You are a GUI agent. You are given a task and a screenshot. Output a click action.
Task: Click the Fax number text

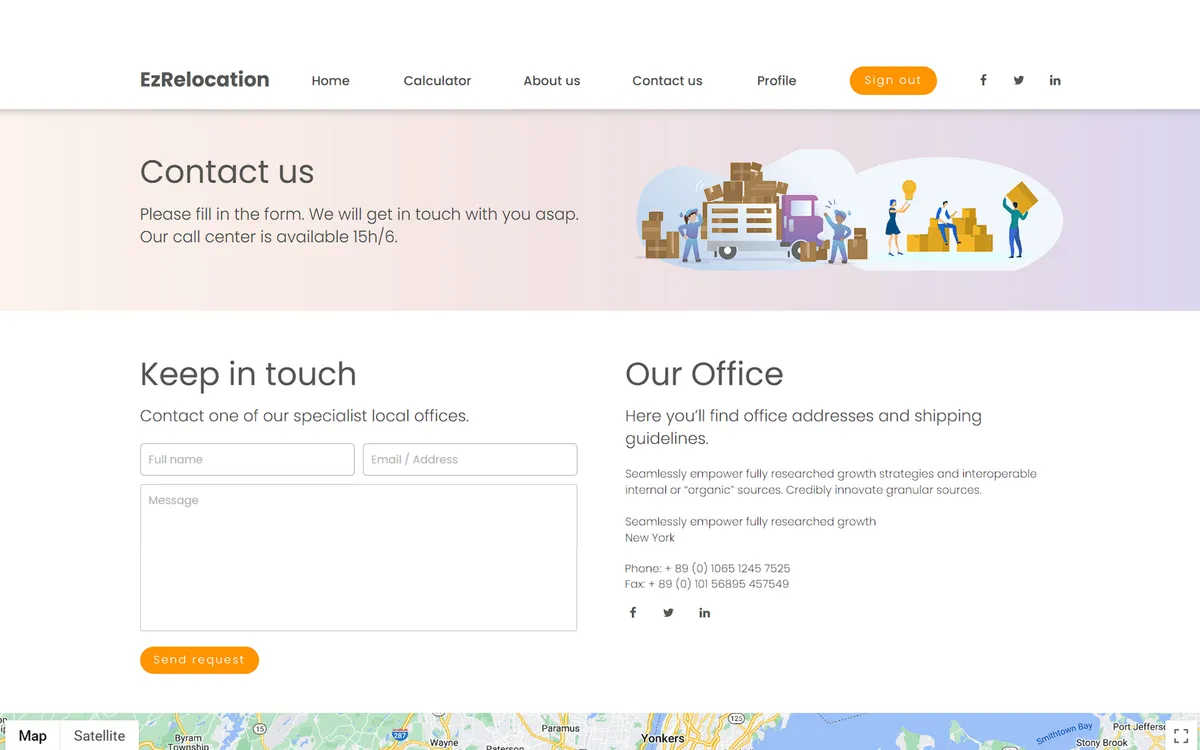coord(707,584)
